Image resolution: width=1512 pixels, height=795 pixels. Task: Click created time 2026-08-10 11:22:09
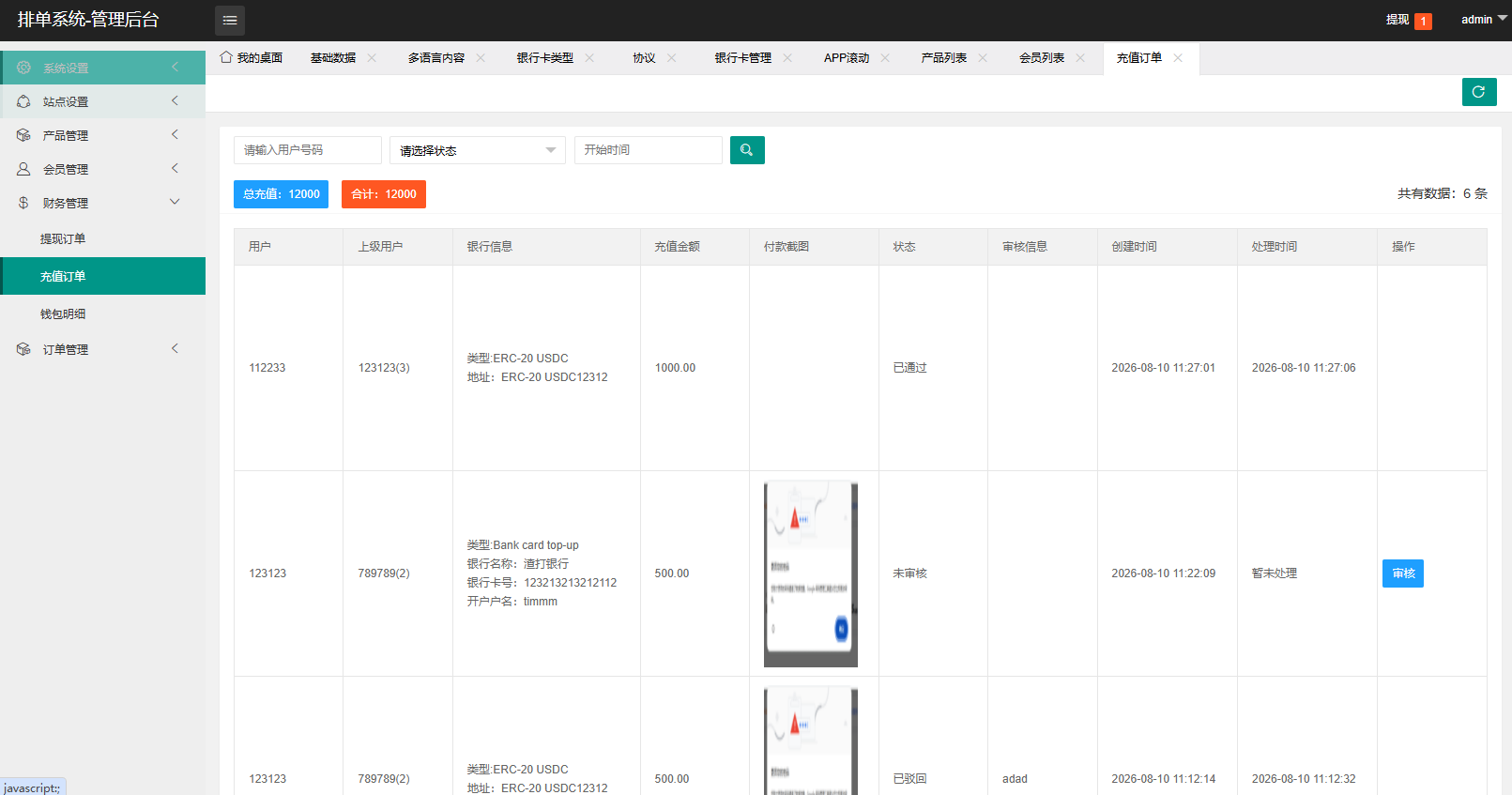coord(1164,573)
